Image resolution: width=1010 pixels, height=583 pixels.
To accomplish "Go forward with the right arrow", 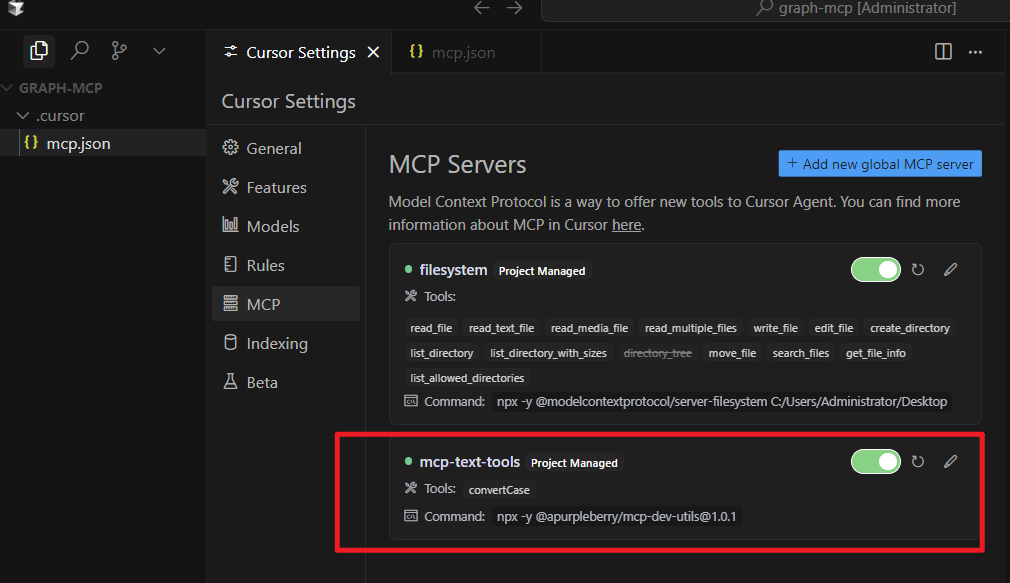I will coord(514,8).
